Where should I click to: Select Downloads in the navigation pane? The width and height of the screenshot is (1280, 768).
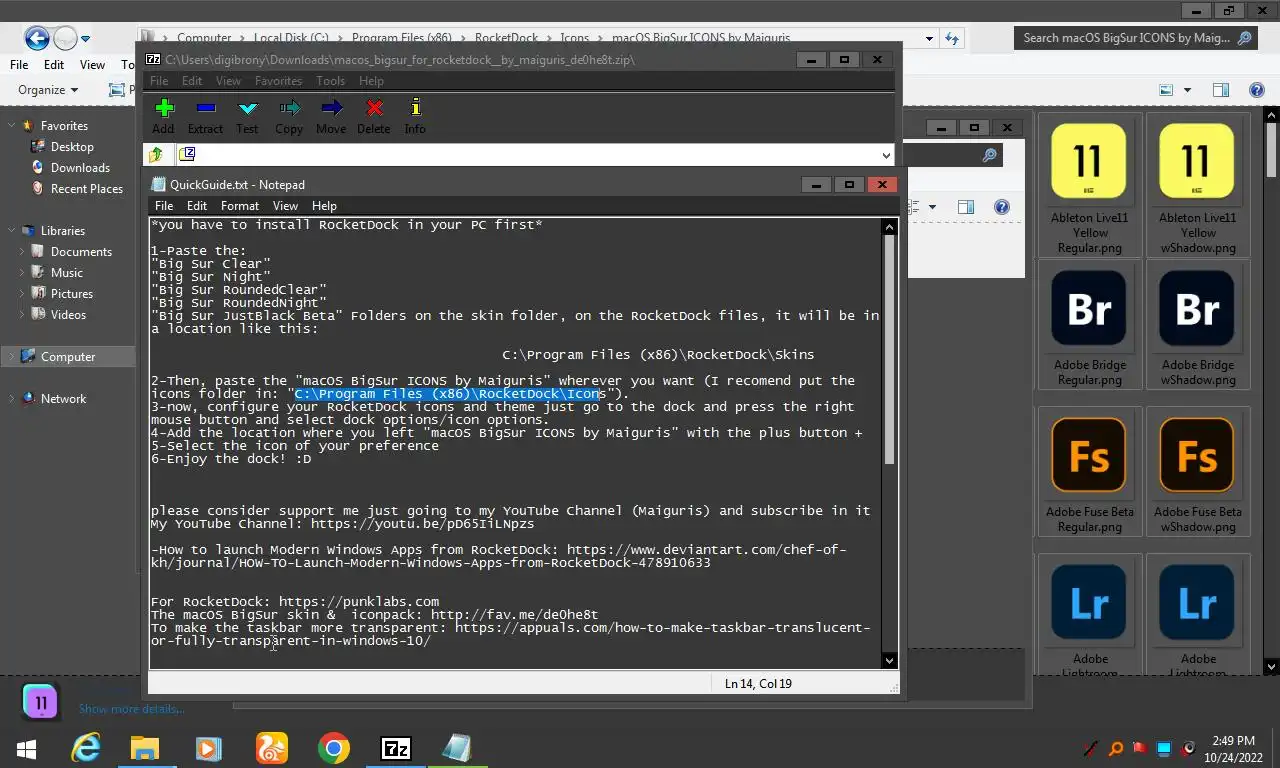[80, 167]
